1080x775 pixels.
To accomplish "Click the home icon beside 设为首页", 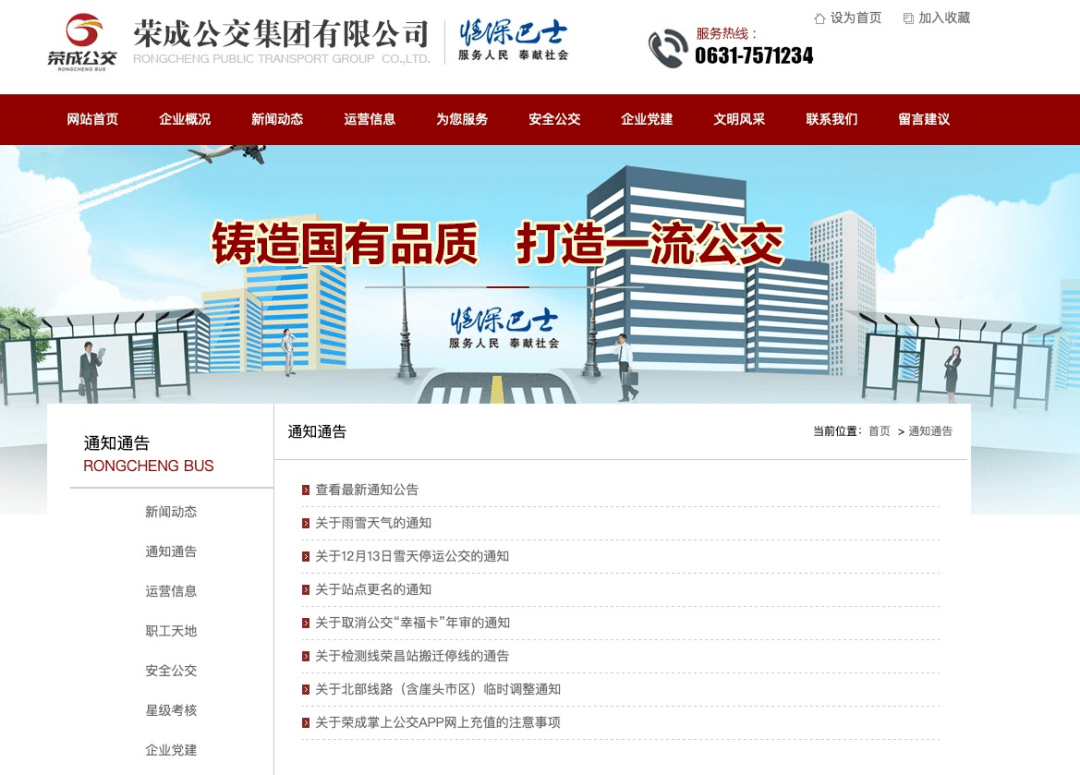I will pos(820,18).
